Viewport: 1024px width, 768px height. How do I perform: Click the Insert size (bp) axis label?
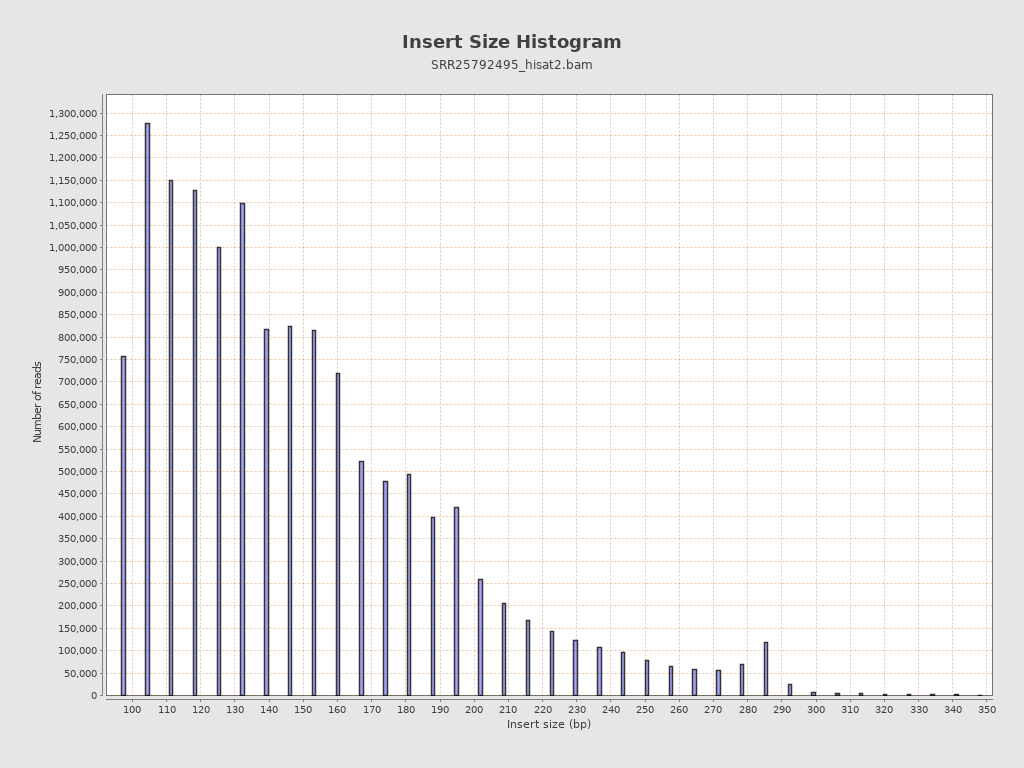click(x=549, y=724)
